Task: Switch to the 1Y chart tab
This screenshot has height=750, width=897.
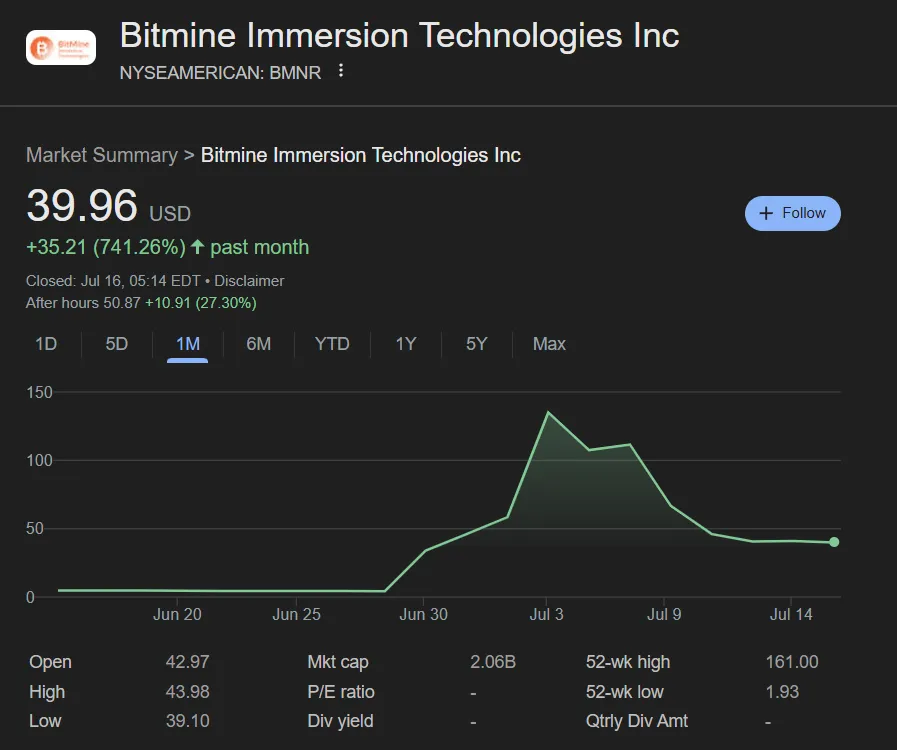Action: [x=405, y=344]
